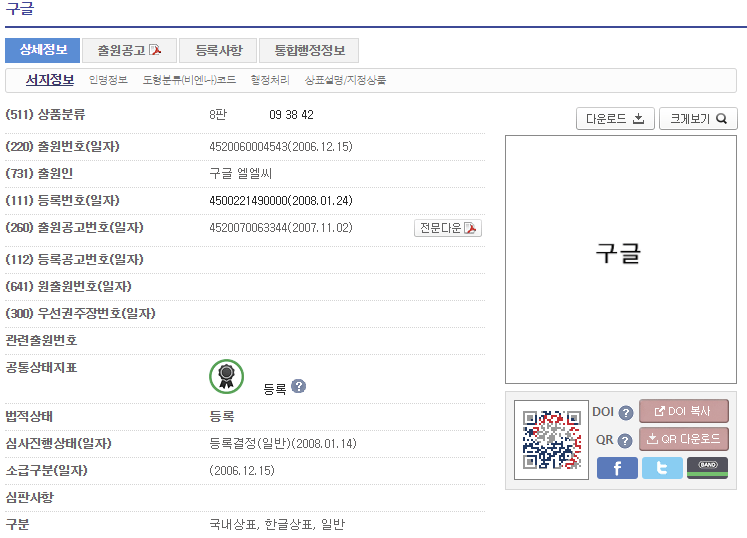Click the help icon beside 등록 status
This screenshot has width=747, height=538.
[298, 387]
